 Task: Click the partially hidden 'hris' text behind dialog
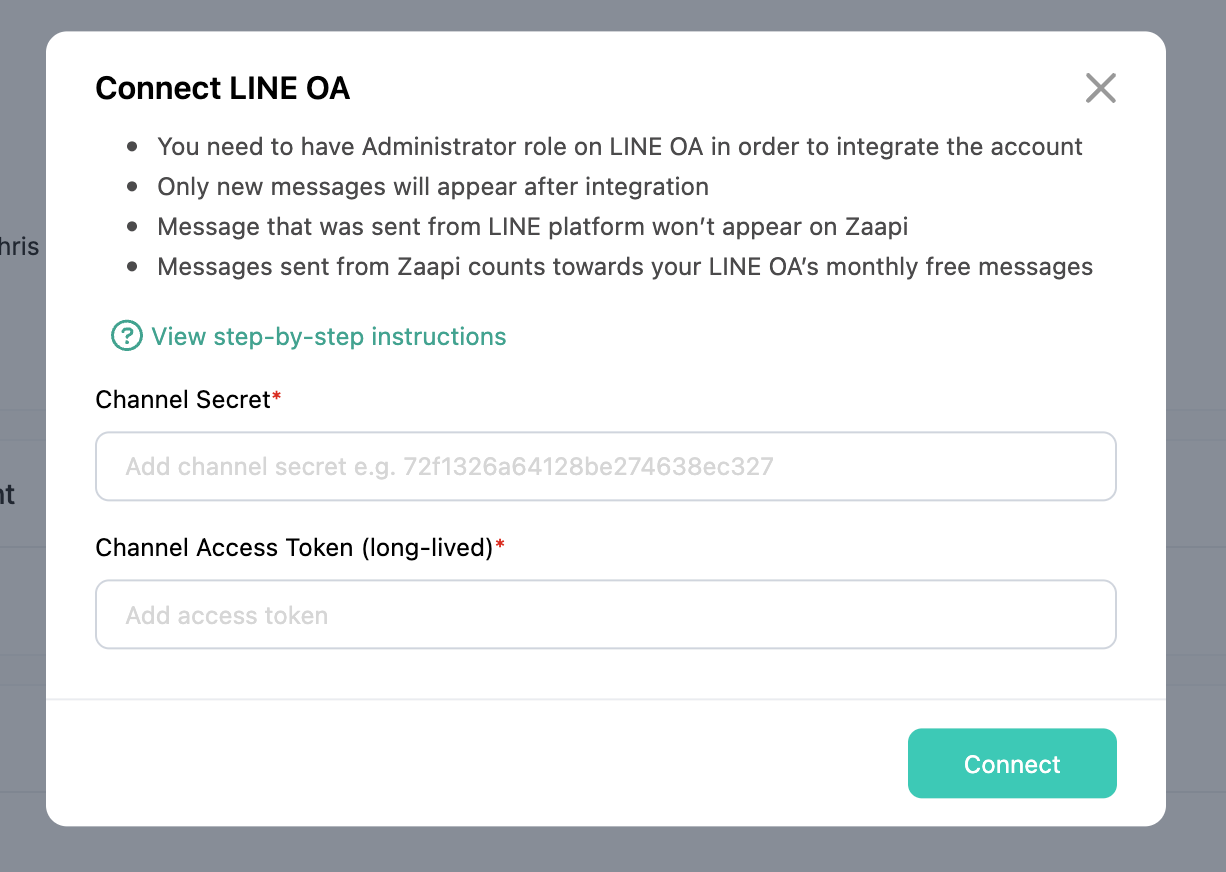coord(20,246)
